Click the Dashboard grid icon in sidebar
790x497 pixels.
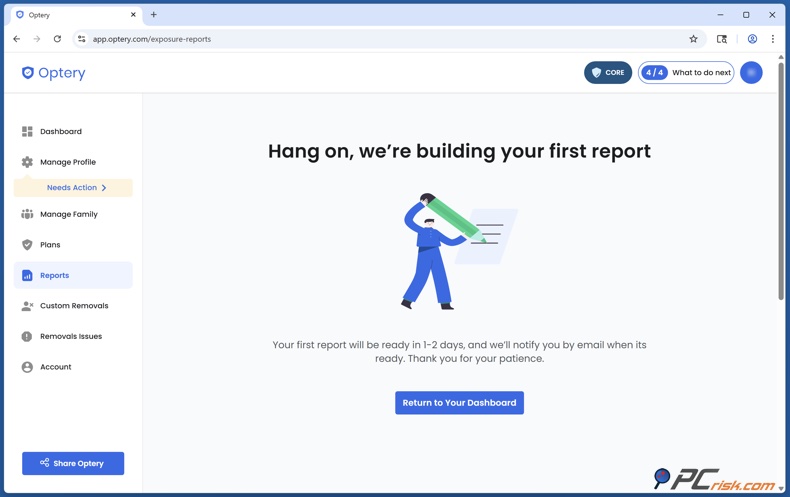[27, 131]
